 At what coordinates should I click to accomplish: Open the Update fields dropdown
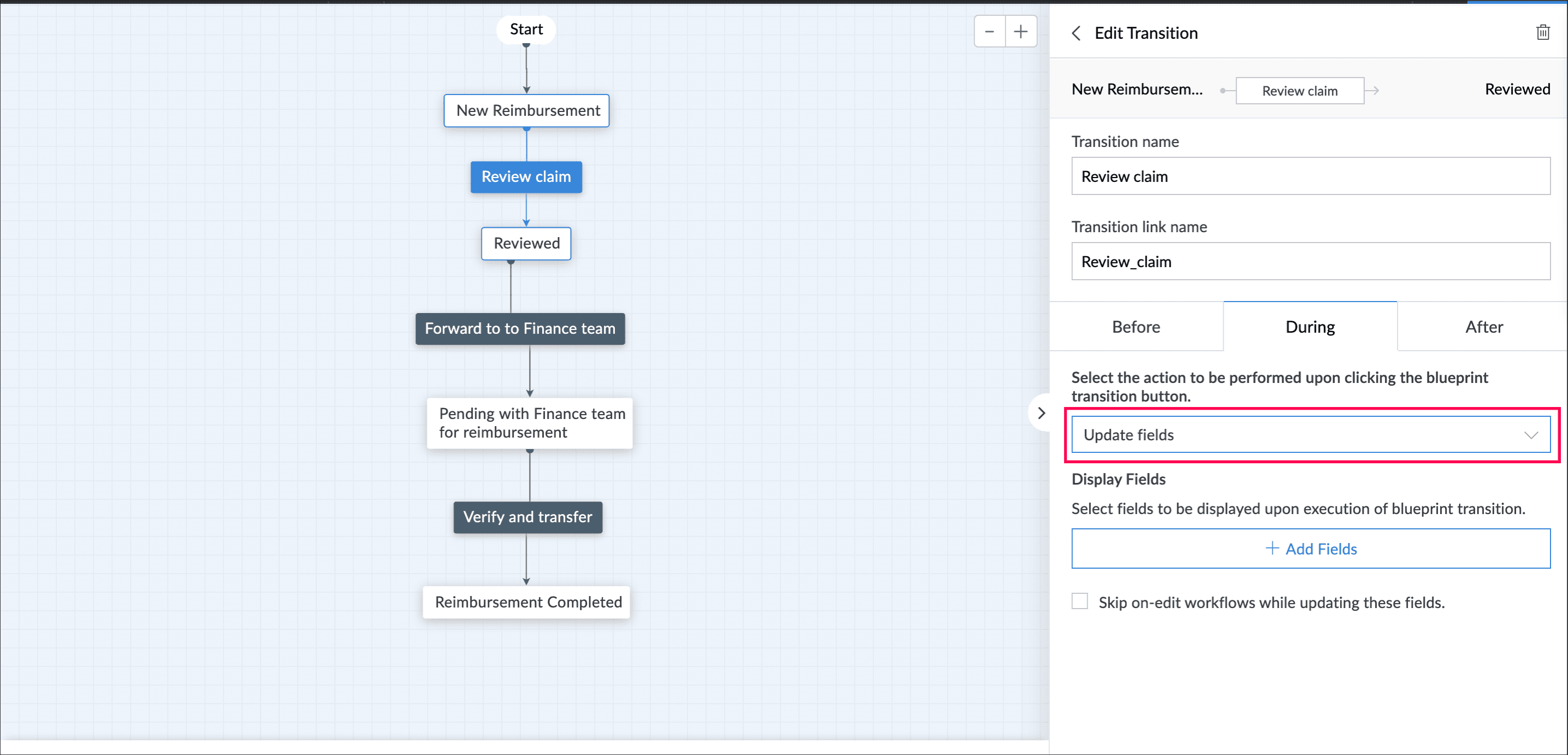[1310, 434]
